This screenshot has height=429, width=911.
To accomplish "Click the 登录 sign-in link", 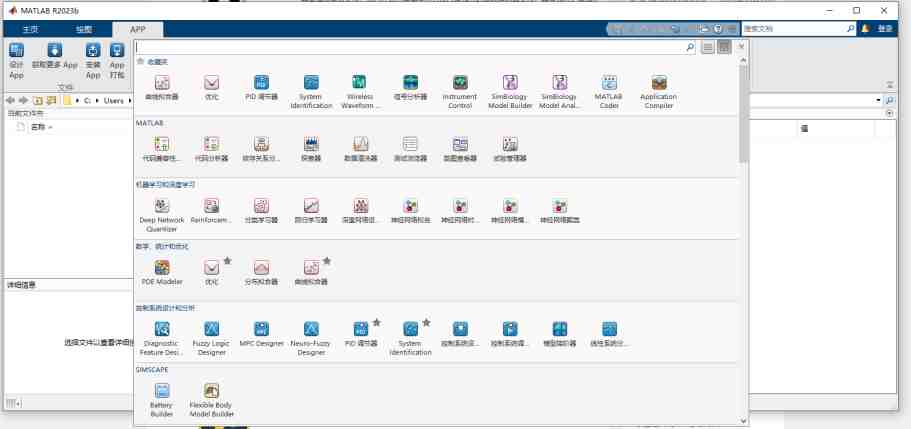I will [884, 29].
